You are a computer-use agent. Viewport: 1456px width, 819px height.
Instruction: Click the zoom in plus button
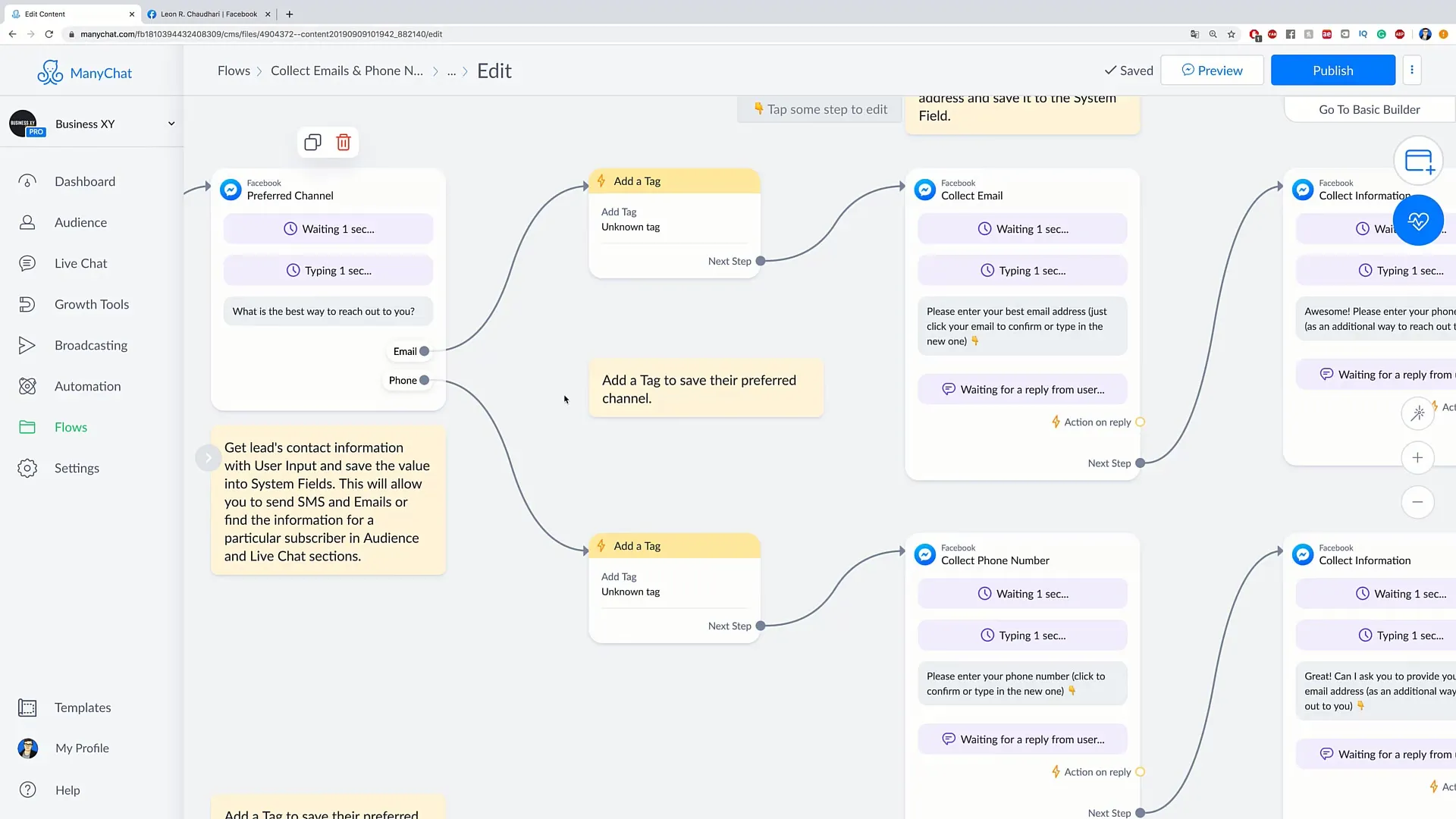click(x=1419, y=458)
